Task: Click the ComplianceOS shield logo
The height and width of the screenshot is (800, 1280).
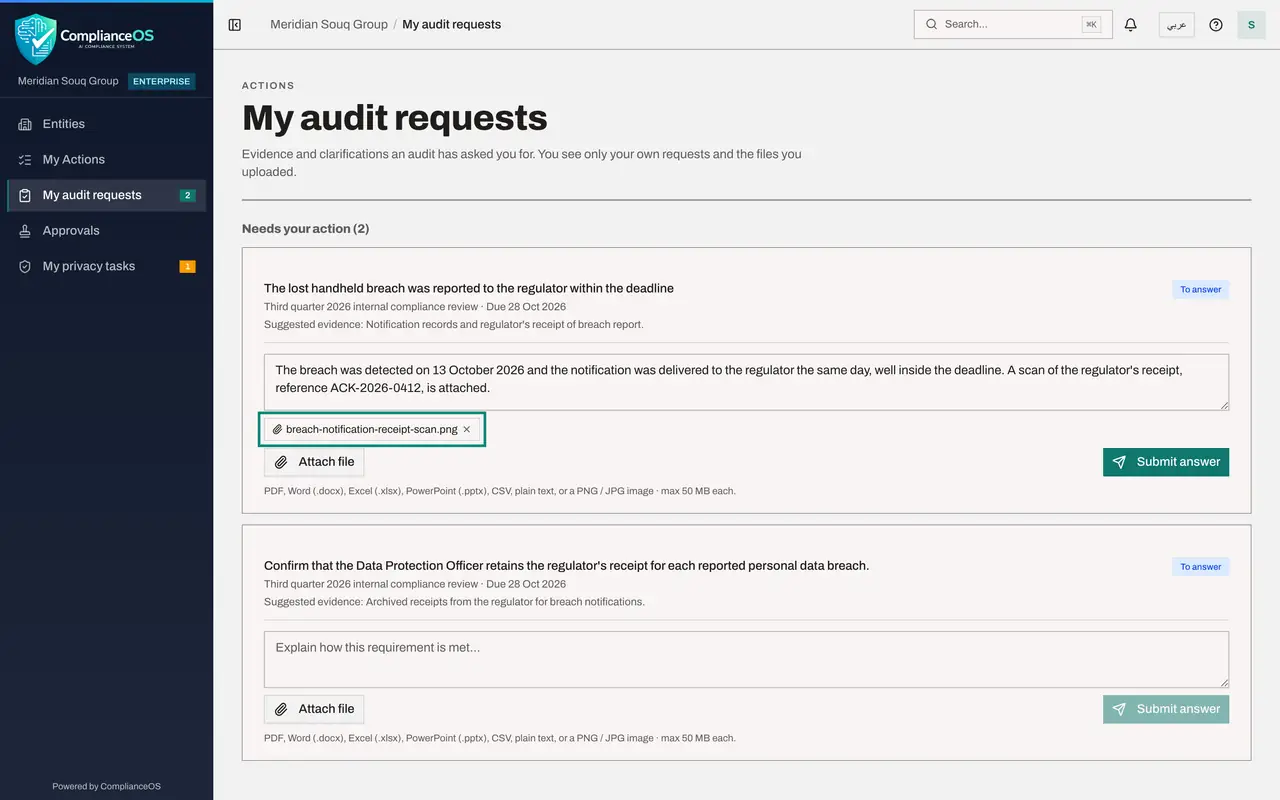Action: coord(36,38)
